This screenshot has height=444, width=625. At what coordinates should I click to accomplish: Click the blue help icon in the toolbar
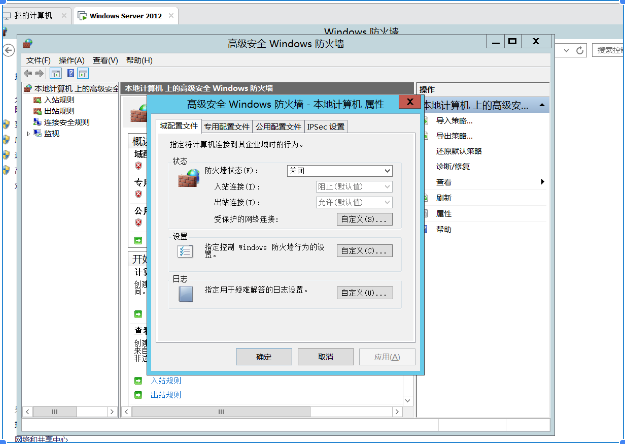(71, 73)
